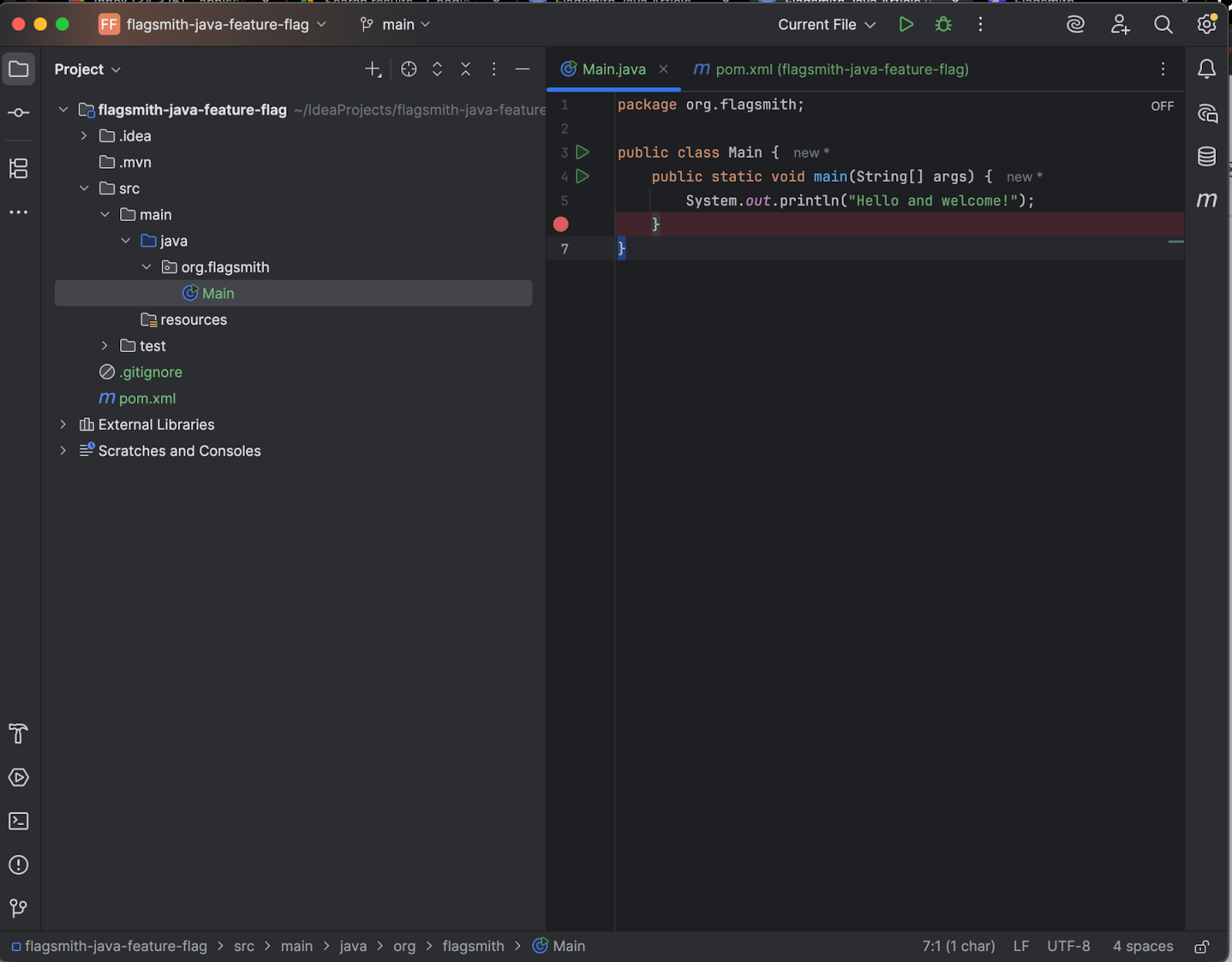
Task: Open editor tabs options three-dot menu
Action: point(1163,69)
